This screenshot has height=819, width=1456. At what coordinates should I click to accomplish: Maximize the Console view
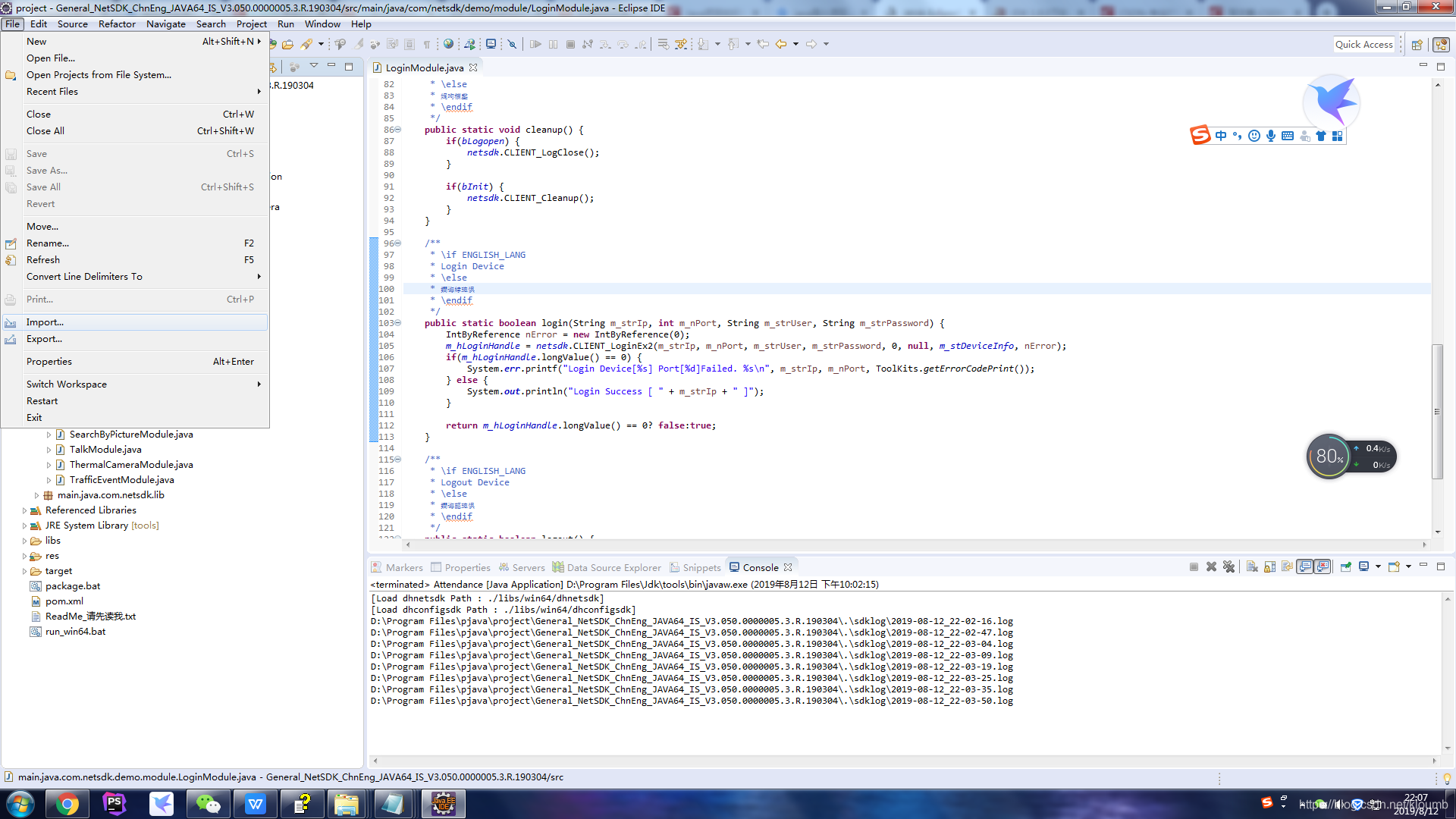tap(1442, 566)
